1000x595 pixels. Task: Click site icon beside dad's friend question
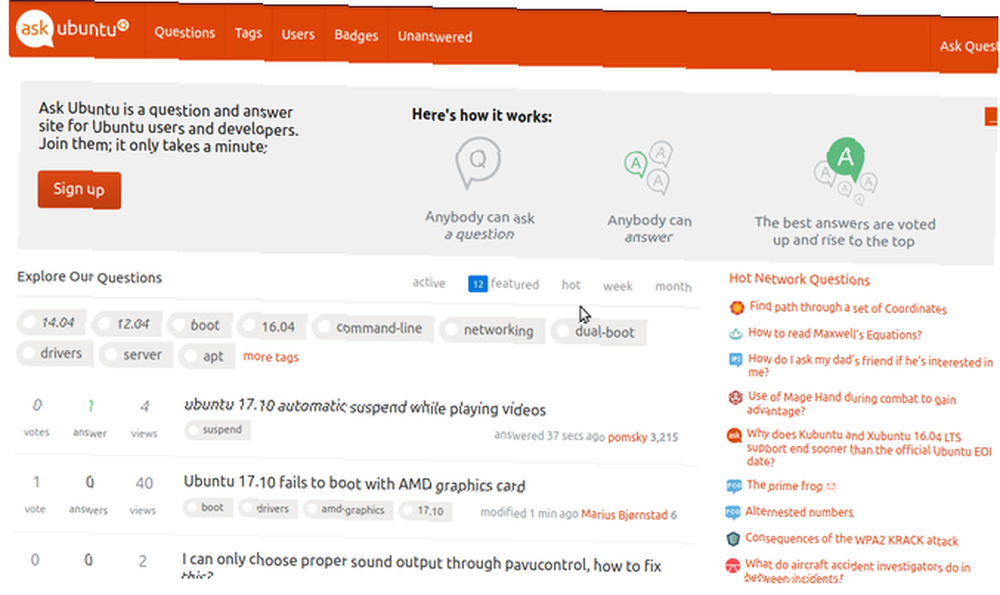(x=735, y=360)
